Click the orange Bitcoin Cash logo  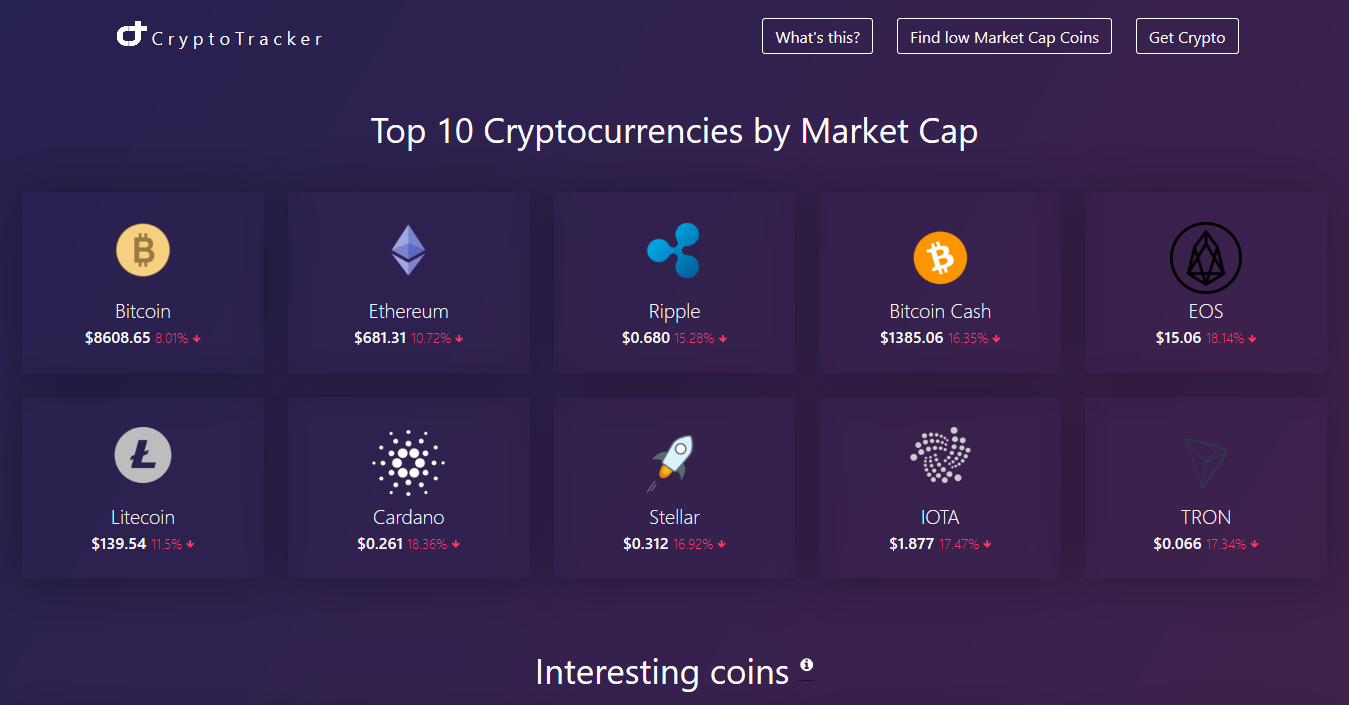940,257
